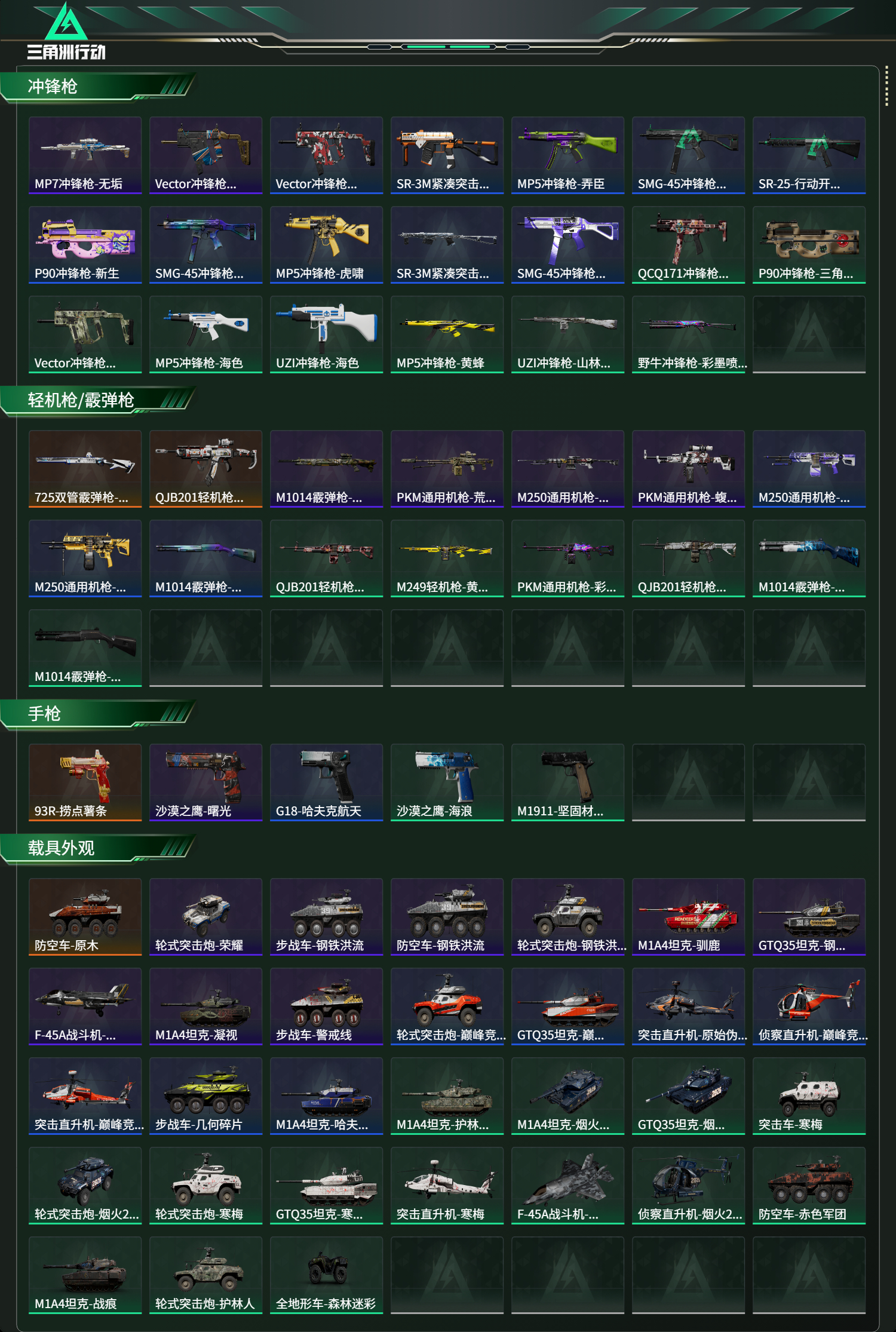Click the 三角洲行动 triangle logo
Screen dimensions: 896x1332
(x=66, y=23)
